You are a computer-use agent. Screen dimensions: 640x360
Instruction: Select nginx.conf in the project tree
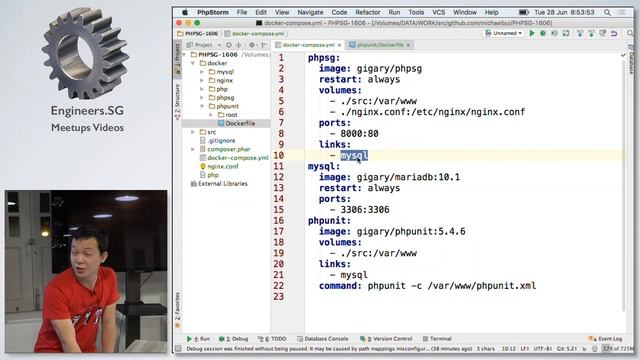click(222, 166)
